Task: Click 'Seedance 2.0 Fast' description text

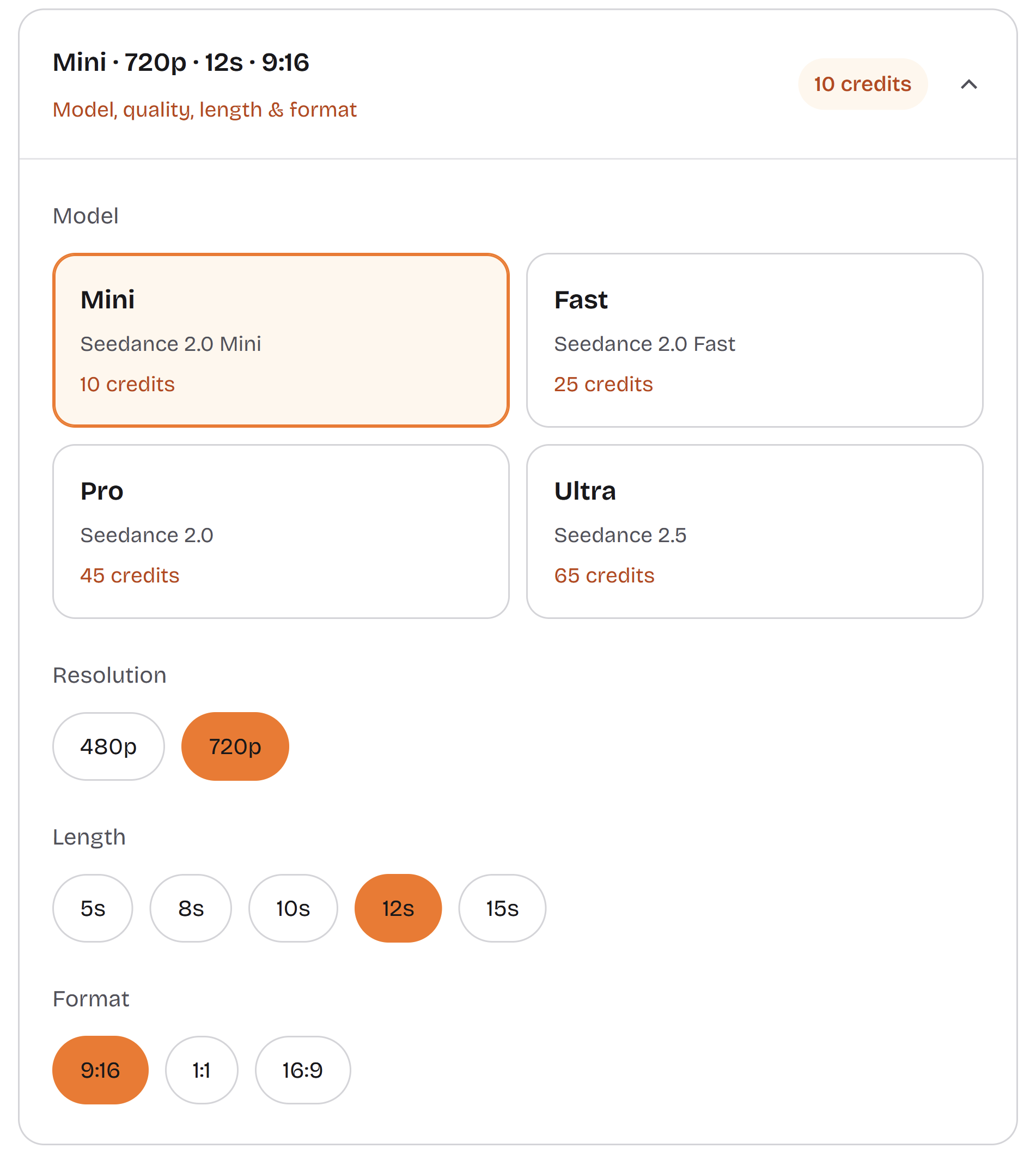Action: coord(644,344)
